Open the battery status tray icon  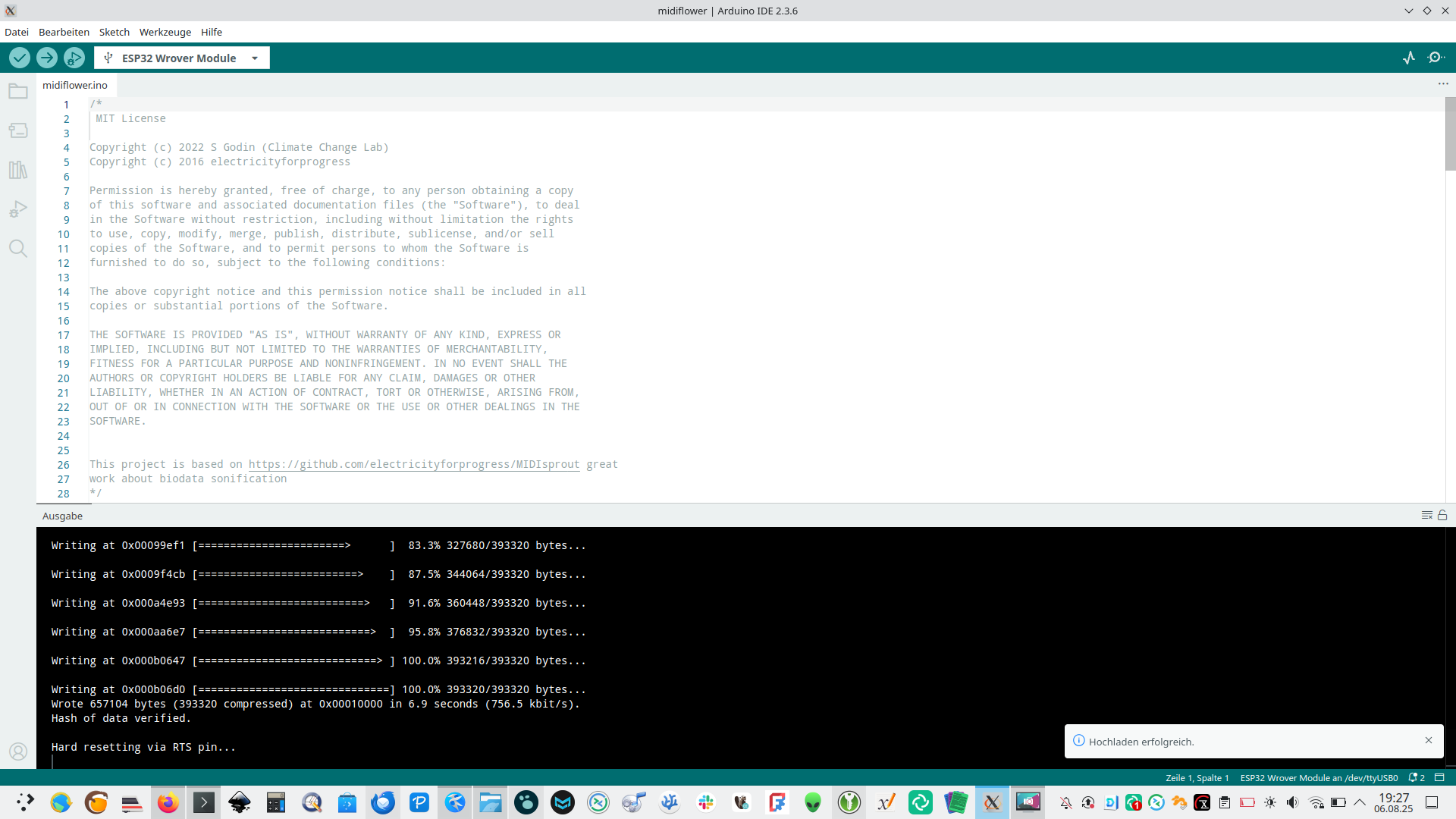pos(1338,802)
